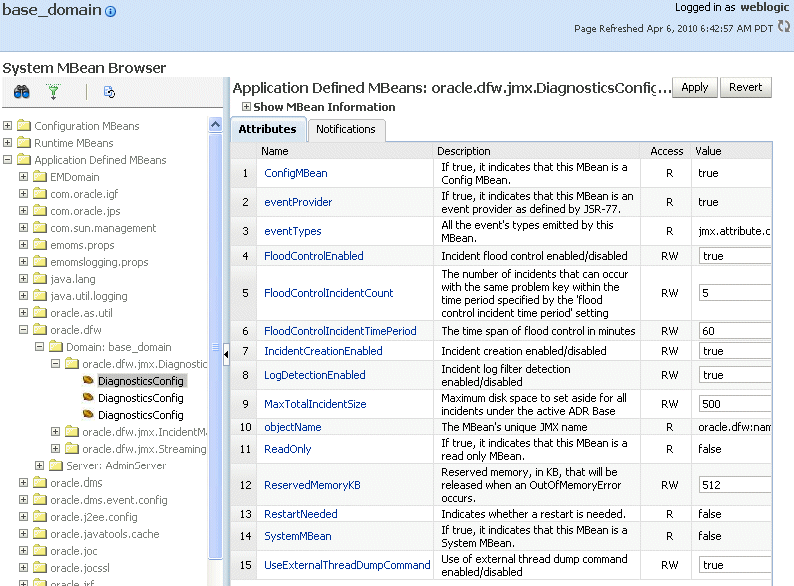Collapse oracle.dfw node

[x=23, y=329]
